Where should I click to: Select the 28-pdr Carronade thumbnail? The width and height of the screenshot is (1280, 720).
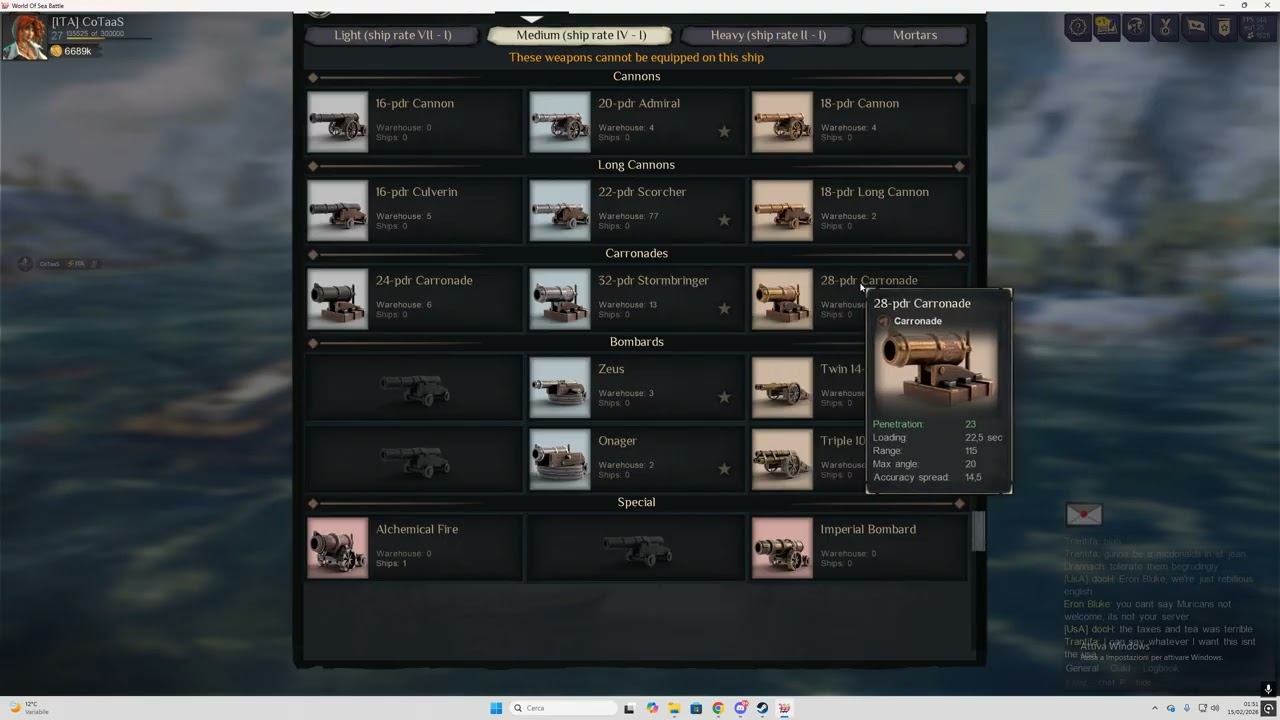coord(782,299)
